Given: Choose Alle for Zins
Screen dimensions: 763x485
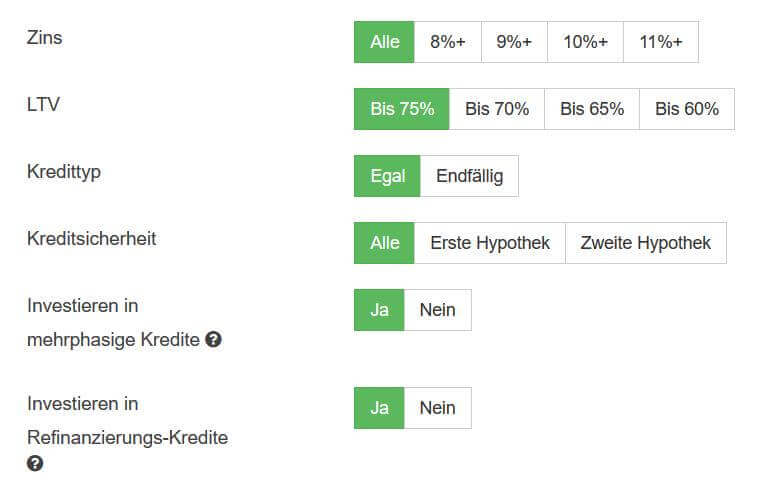Looking at the screenshot, I should pyautogui.click(x=384, y=42).
